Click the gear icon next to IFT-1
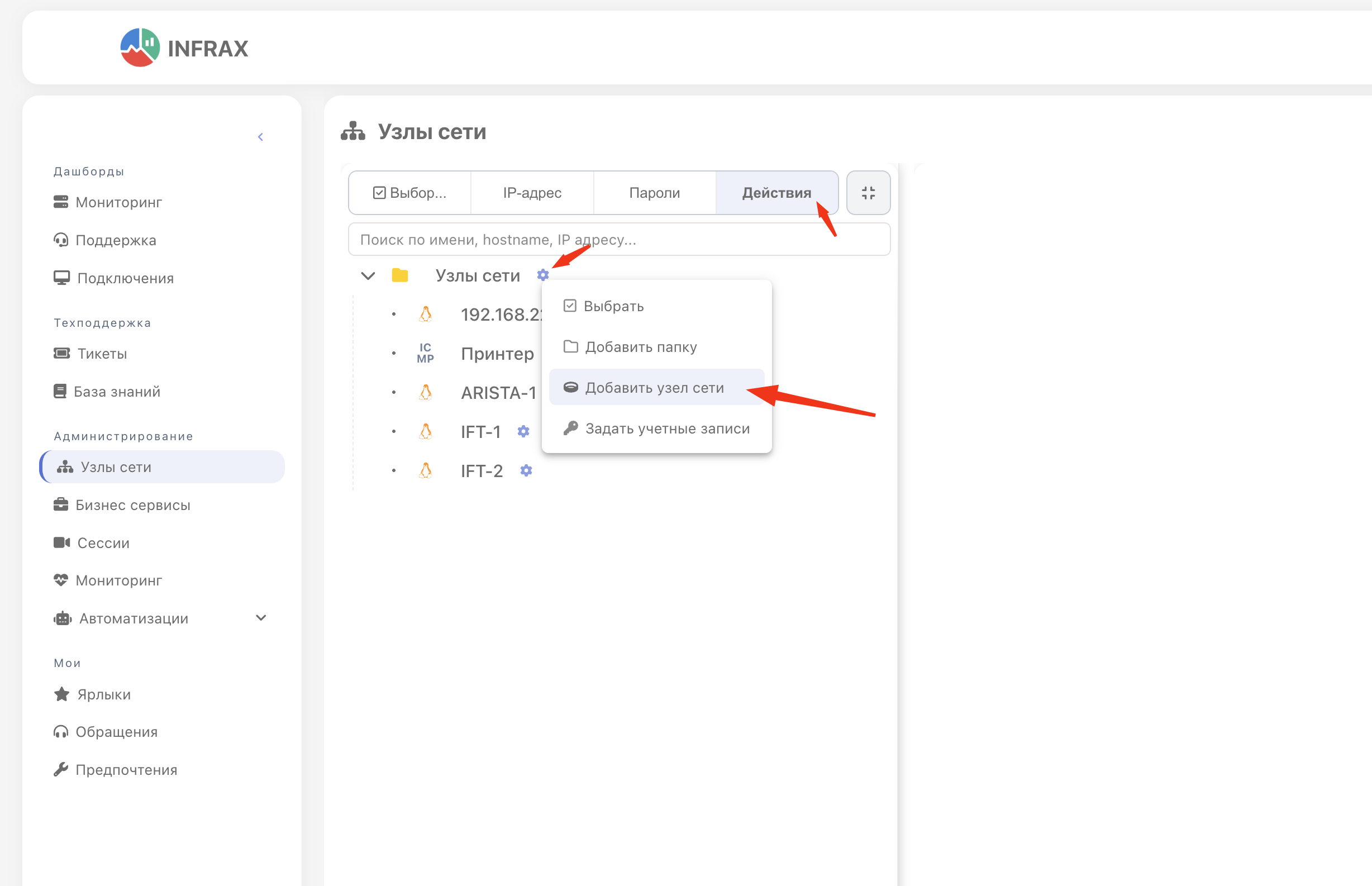The image size is (1372, 886). point(523,431)
